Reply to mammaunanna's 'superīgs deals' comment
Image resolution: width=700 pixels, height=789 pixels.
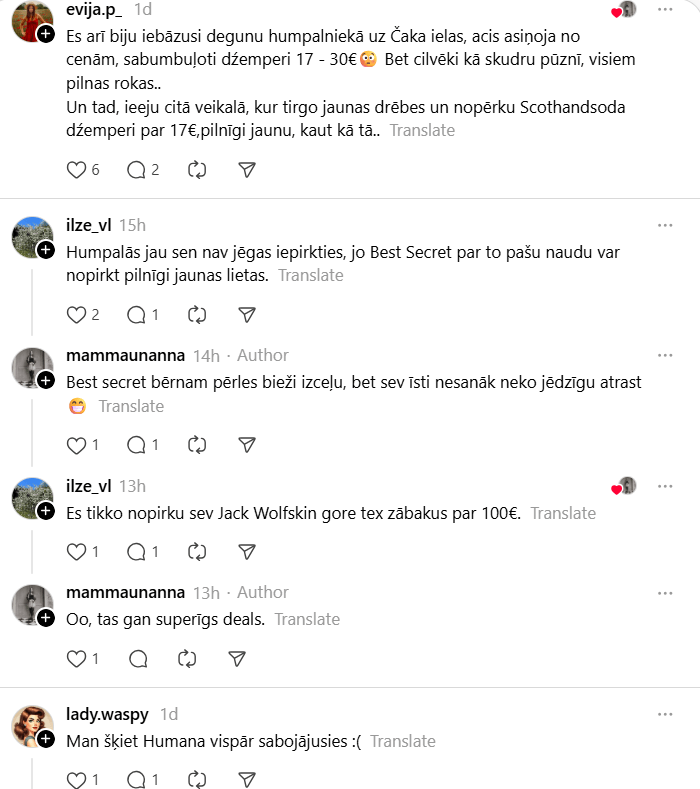138,658
